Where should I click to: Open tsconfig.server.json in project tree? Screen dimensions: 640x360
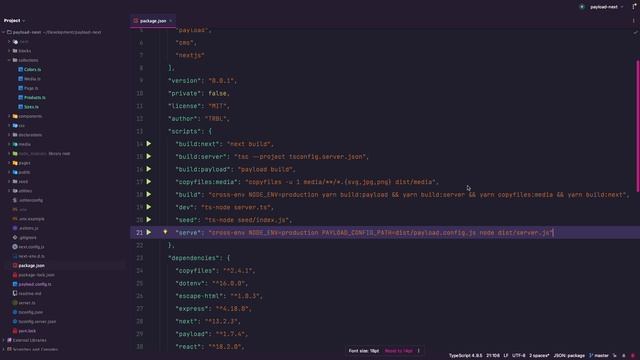click(x=37, y=322)
